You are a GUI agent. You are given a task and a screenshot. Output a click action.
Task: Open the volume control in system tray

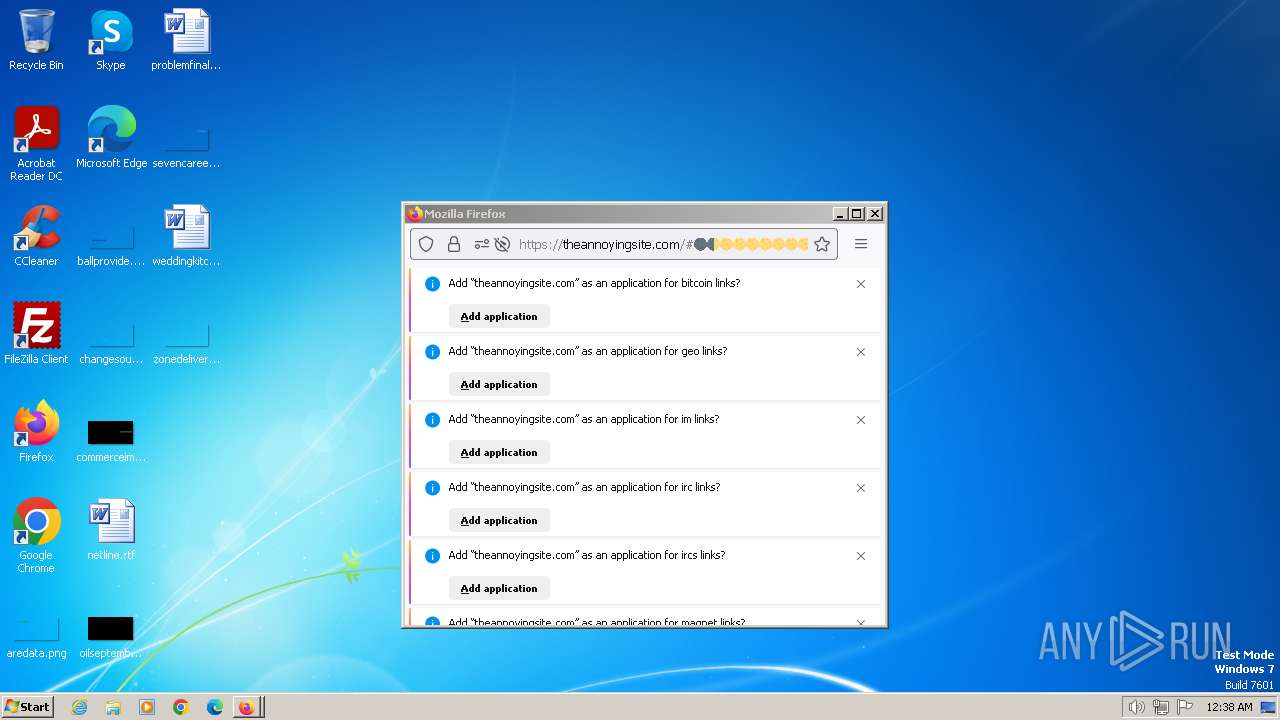click(1136, 707)
